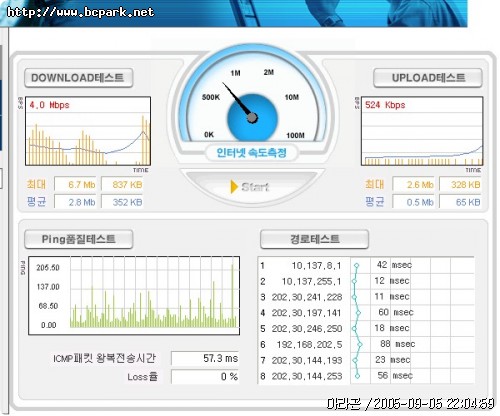Click the 42 msec latency value
The image size is (500, 416).
coord(394,265)
